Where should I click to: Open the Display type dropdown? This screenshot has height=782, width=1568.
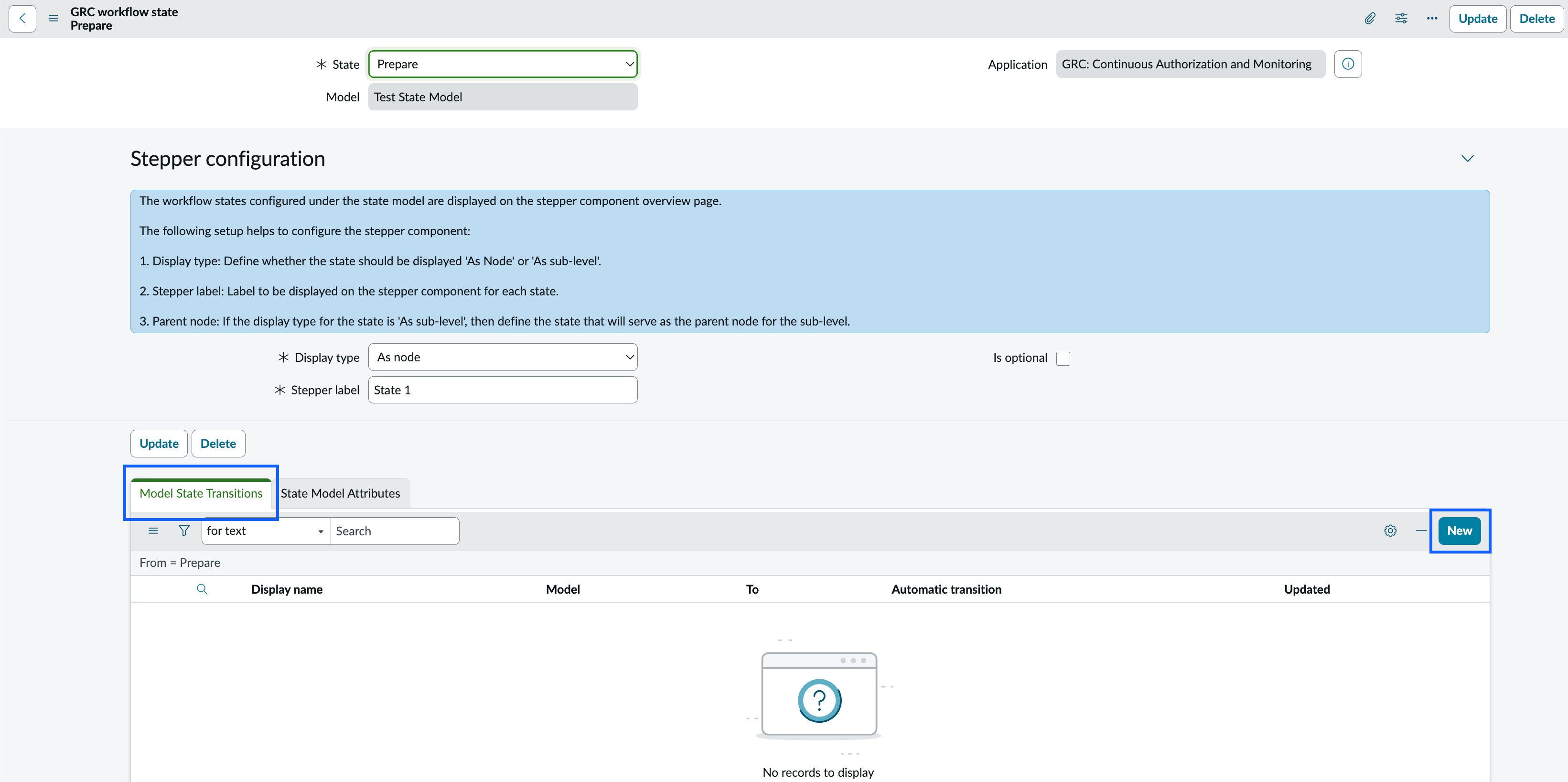[503, 358]
